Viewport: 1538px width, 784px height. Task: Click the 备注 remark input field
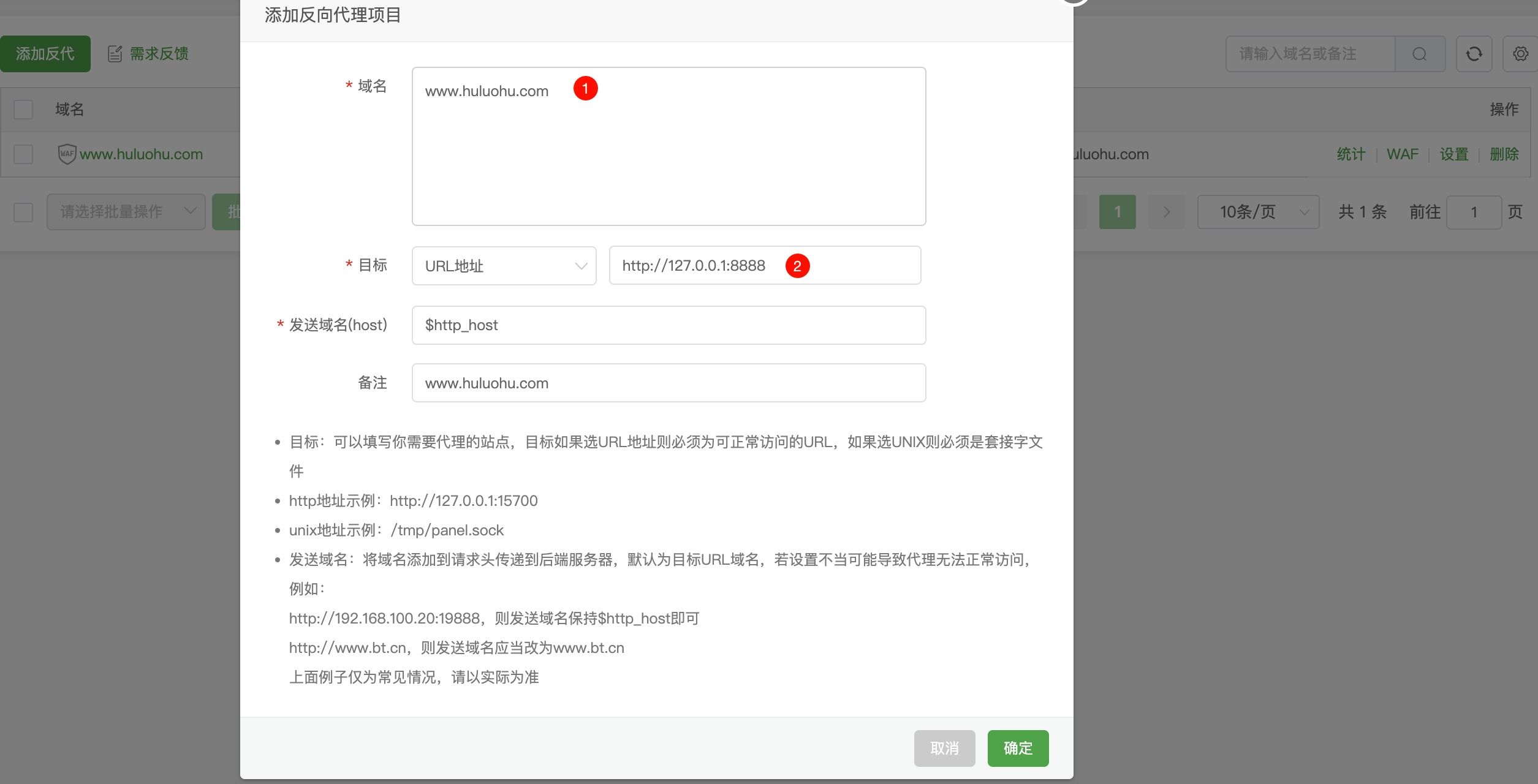click(x=669, y=383)
